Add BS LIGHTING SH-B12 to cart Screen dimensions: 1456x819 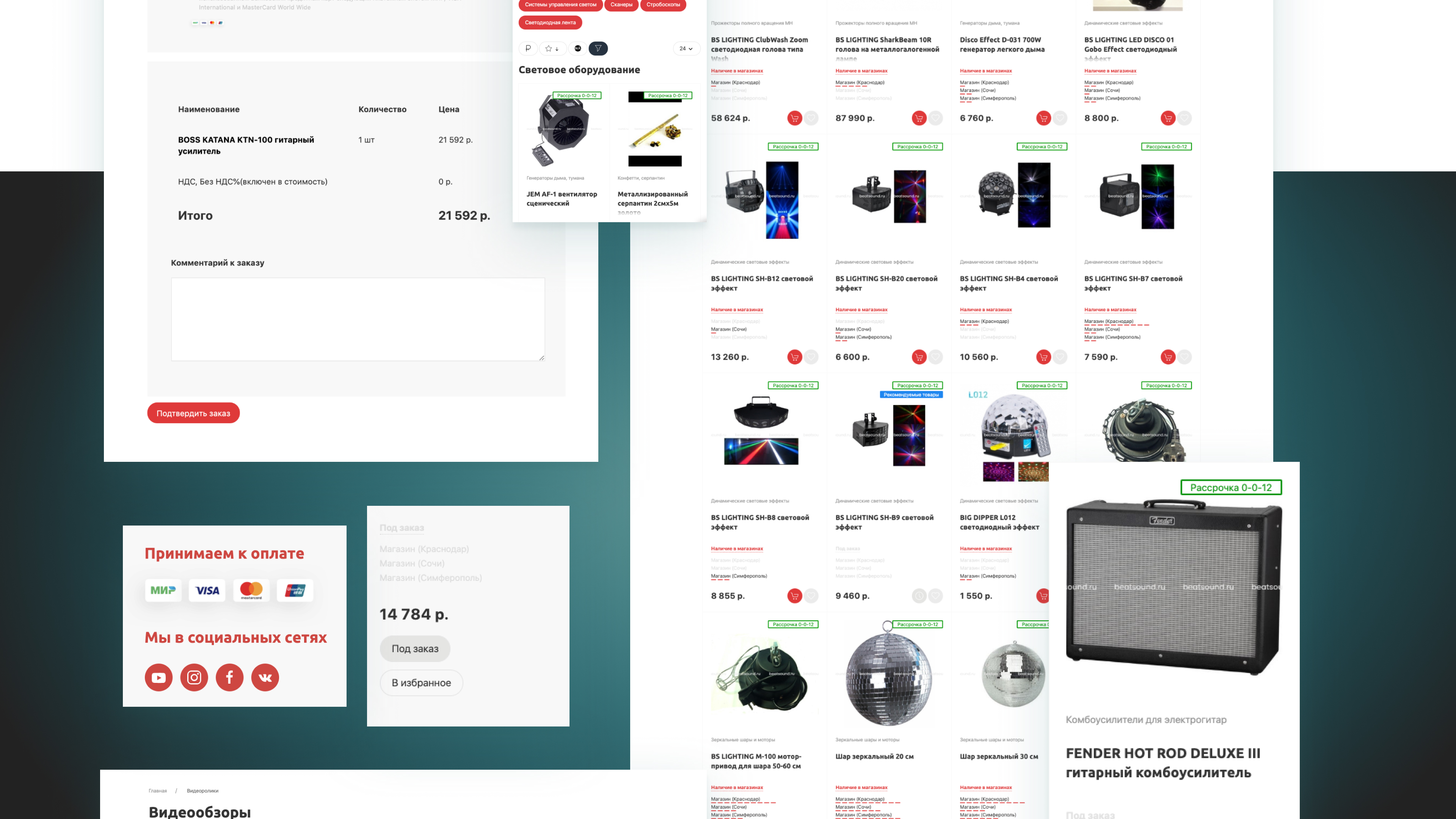click(x=794, y=357)
